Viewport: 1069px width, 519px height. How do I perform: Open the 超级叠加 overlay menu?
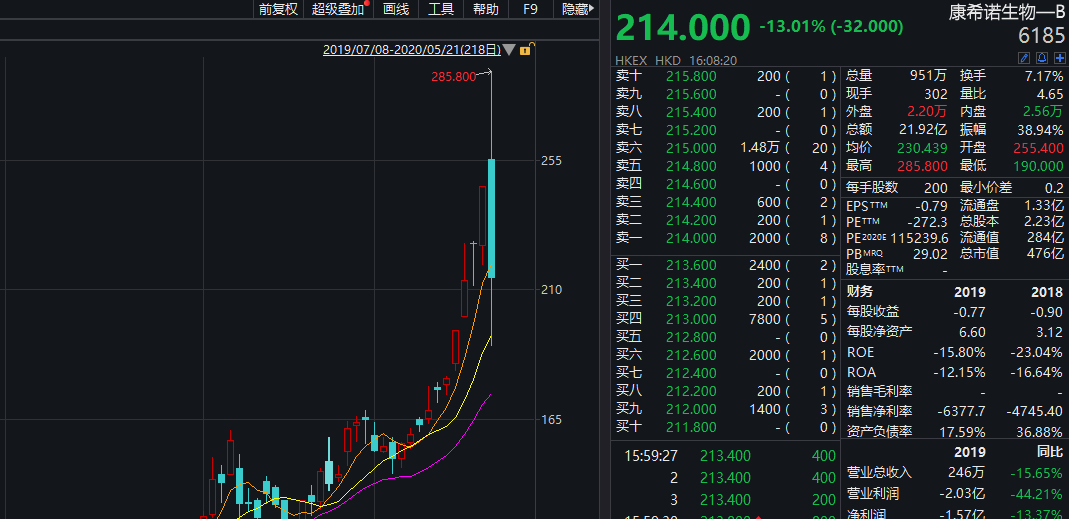click(x=339, y=9)
